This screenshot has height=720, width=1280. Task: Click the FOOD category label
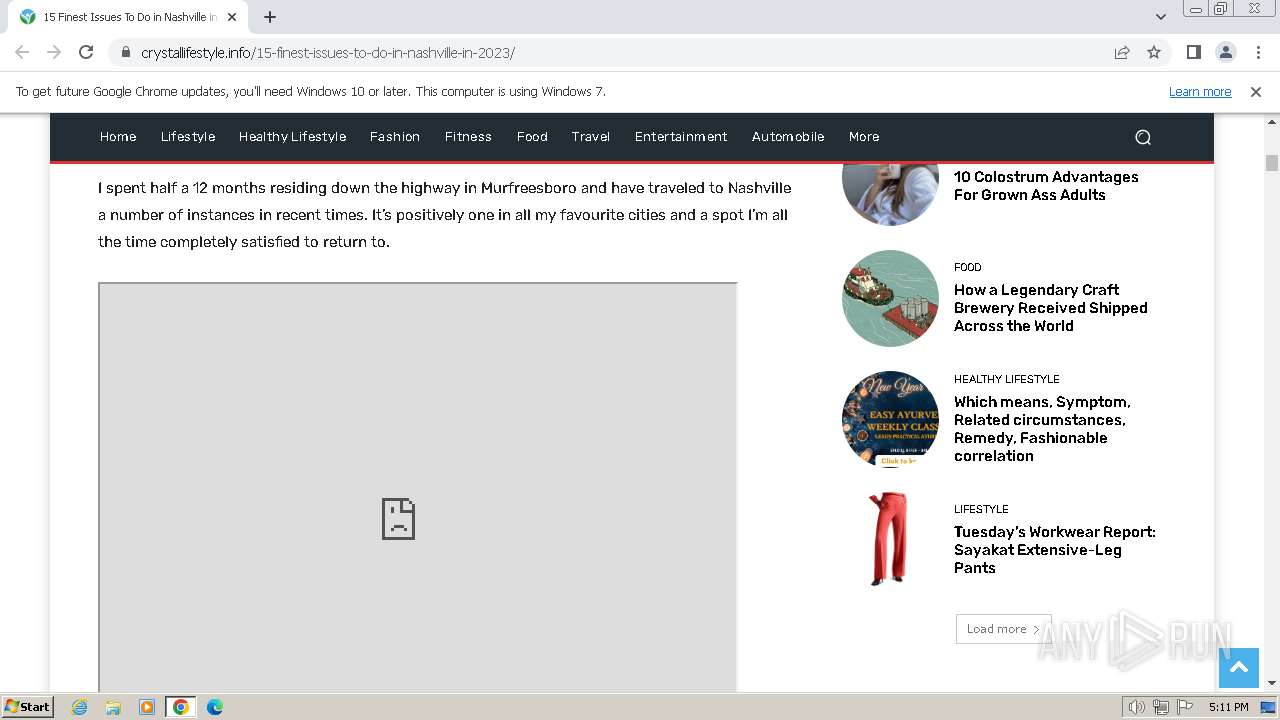coord(968,267)
